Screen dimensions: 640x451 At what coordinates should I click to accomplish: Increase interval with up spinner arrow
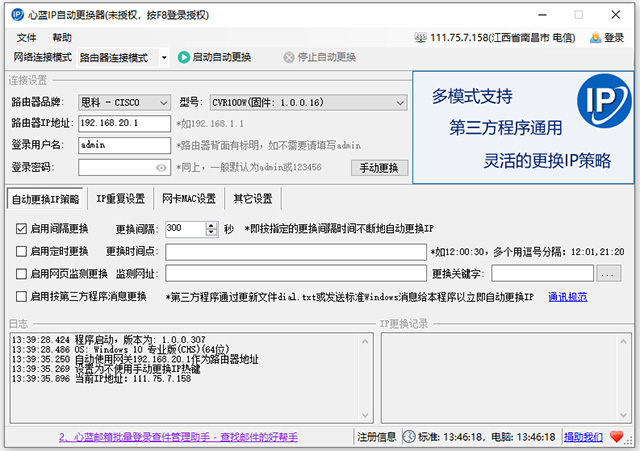click(x=211, y=225)
